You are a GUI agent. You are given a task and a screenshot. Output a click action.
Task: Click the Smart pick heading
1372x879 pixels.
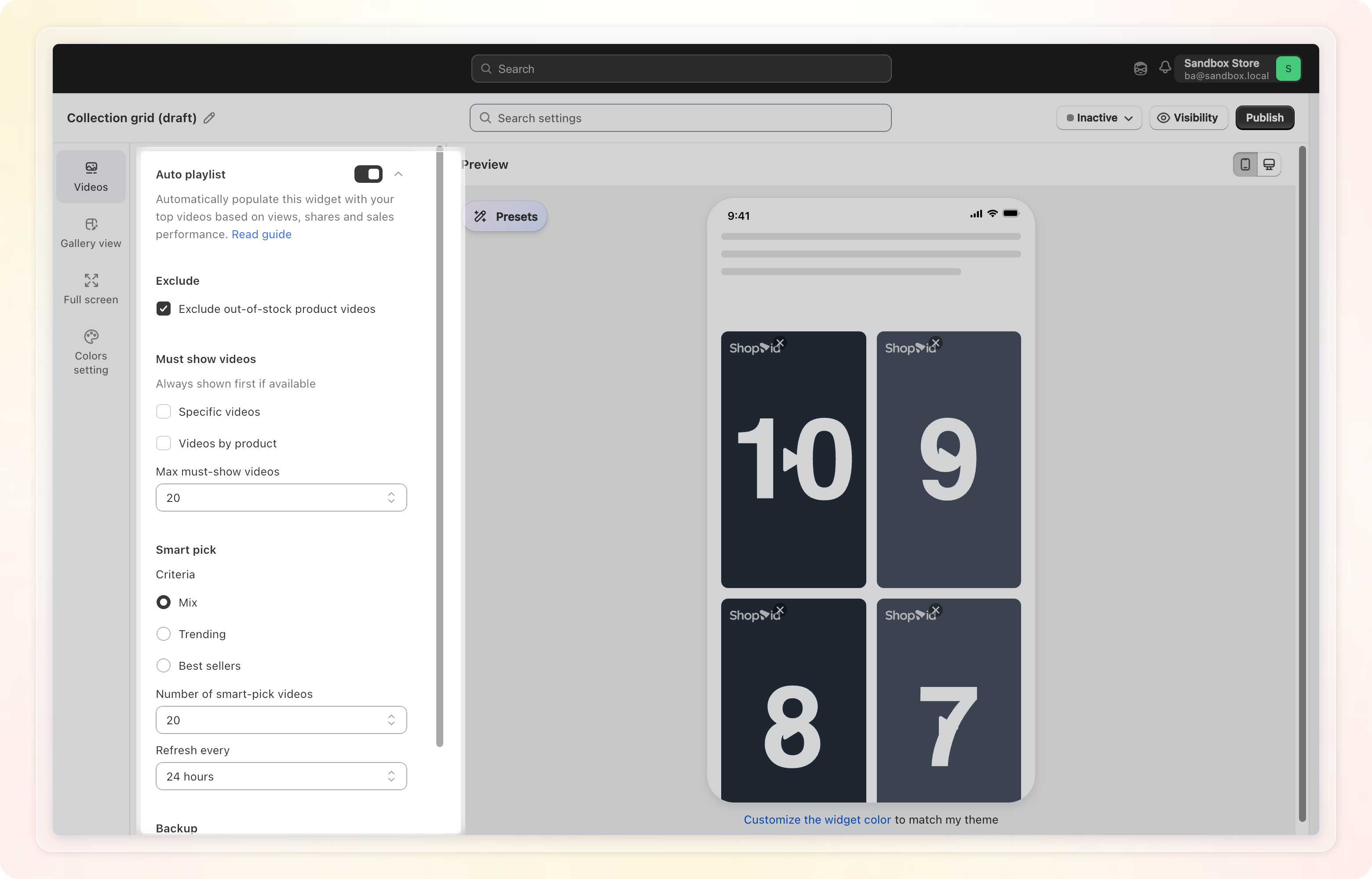(186, 550)
